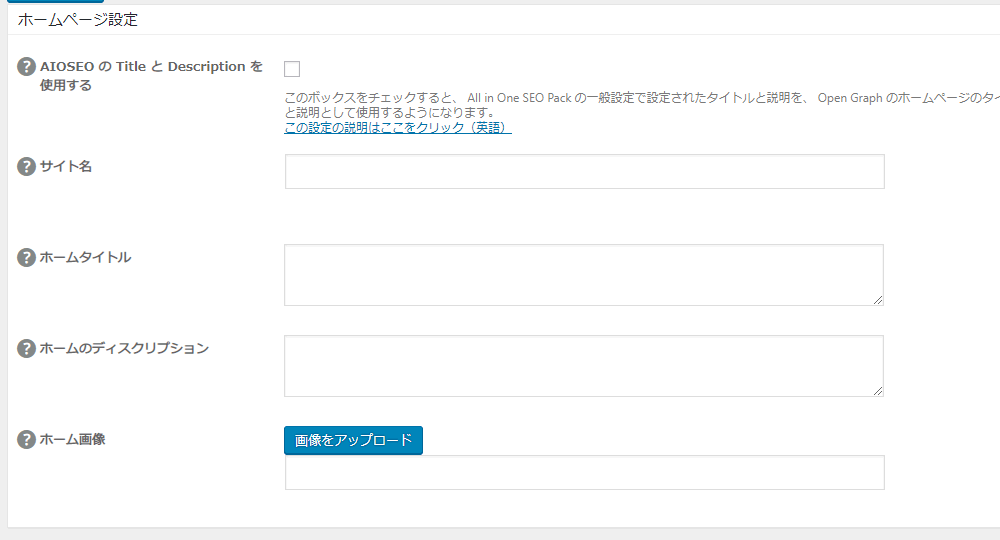This screenshot has height=540, width=1000.
Task: Click the ホーム画像 label text
Action: (x=72, y=439)
